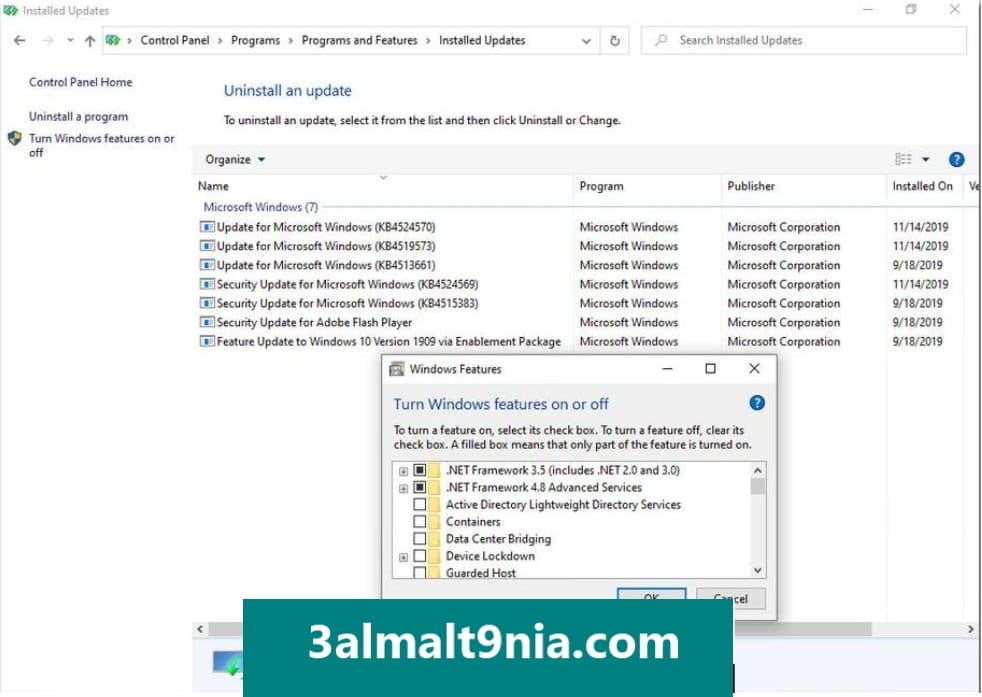982x697 pixels.
Task: Click Cancel in Windows Features dialog
Action: click(x=730, y=598)
